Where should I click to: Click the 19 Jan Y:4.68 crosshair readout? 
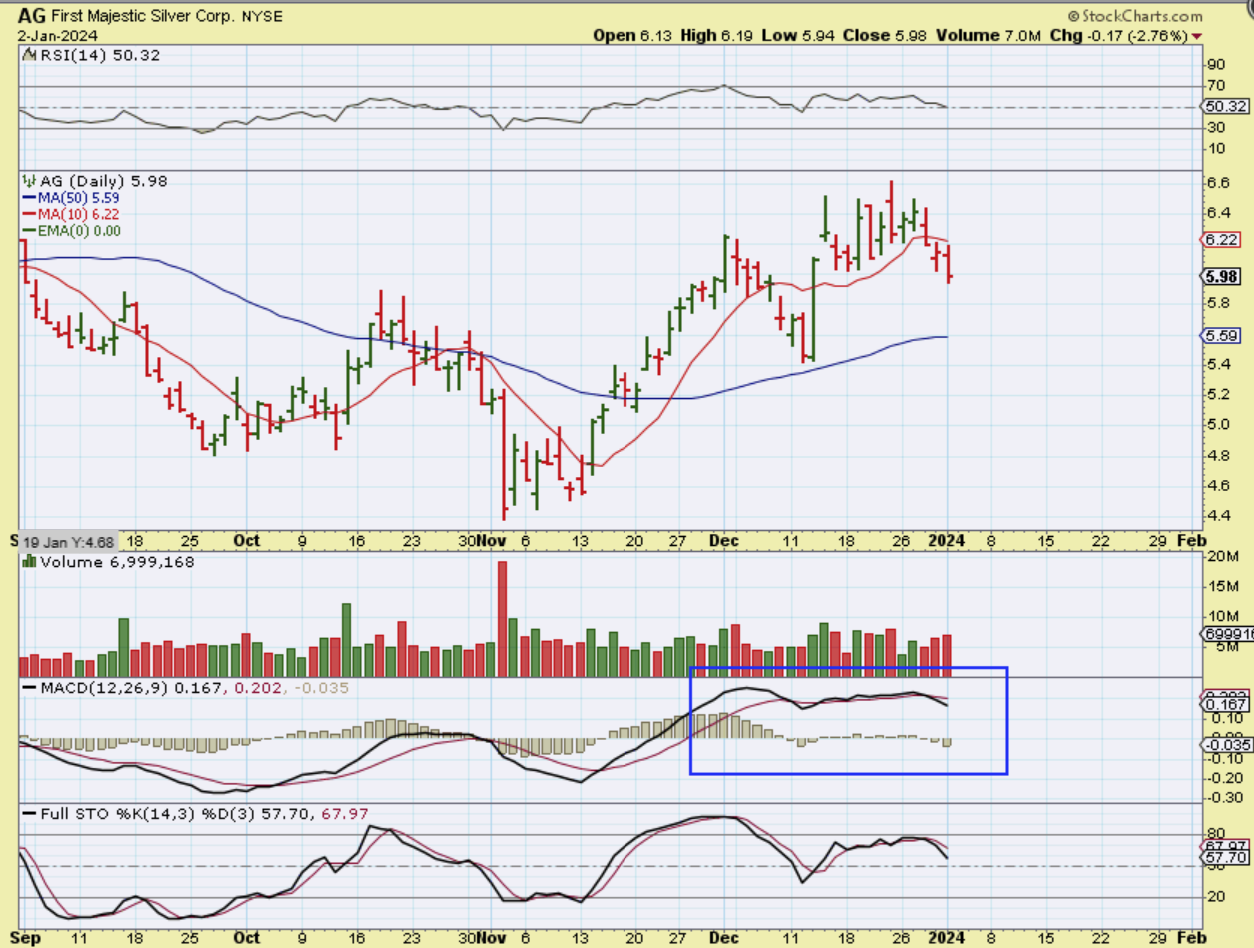coord(67,541)
